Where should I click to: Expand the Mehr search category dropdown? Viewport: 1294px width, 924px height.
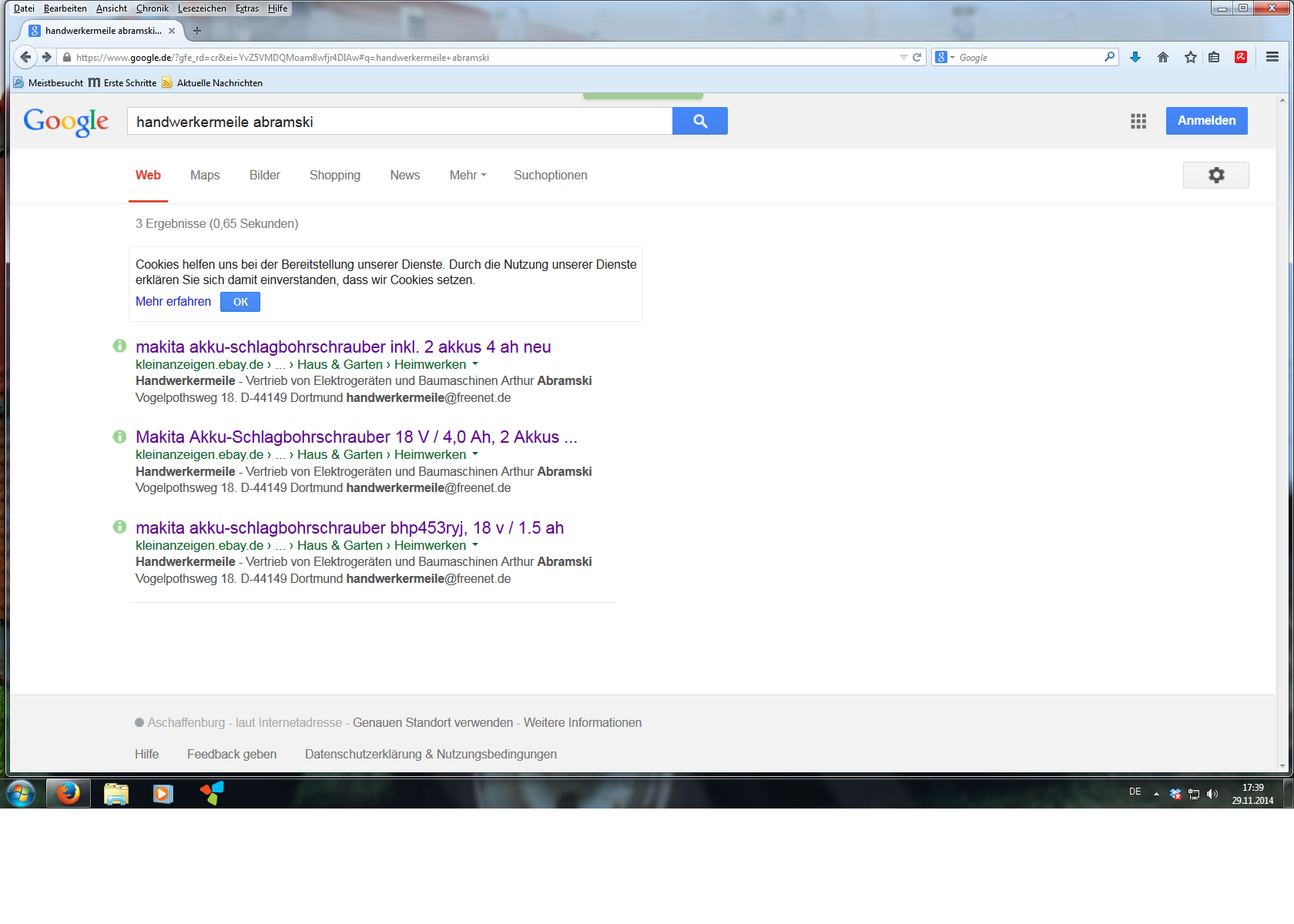(x=468, y=175)
